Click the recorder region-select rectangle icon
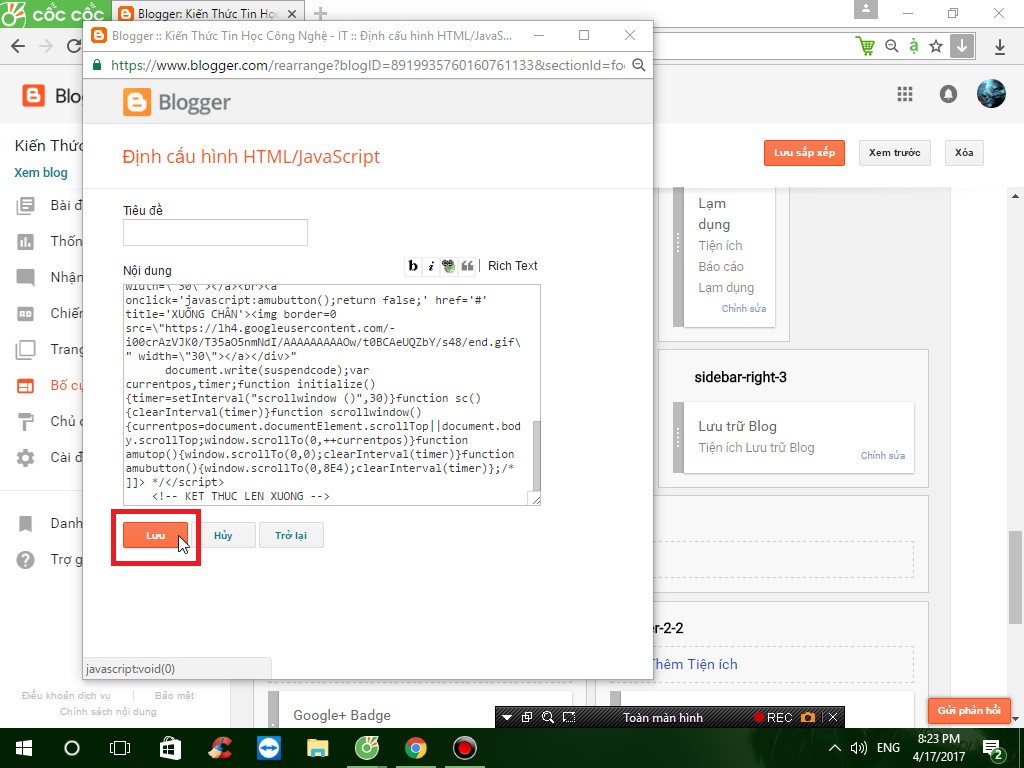The height and width of the screenshot is (768, 1024). tap(569, 717)
